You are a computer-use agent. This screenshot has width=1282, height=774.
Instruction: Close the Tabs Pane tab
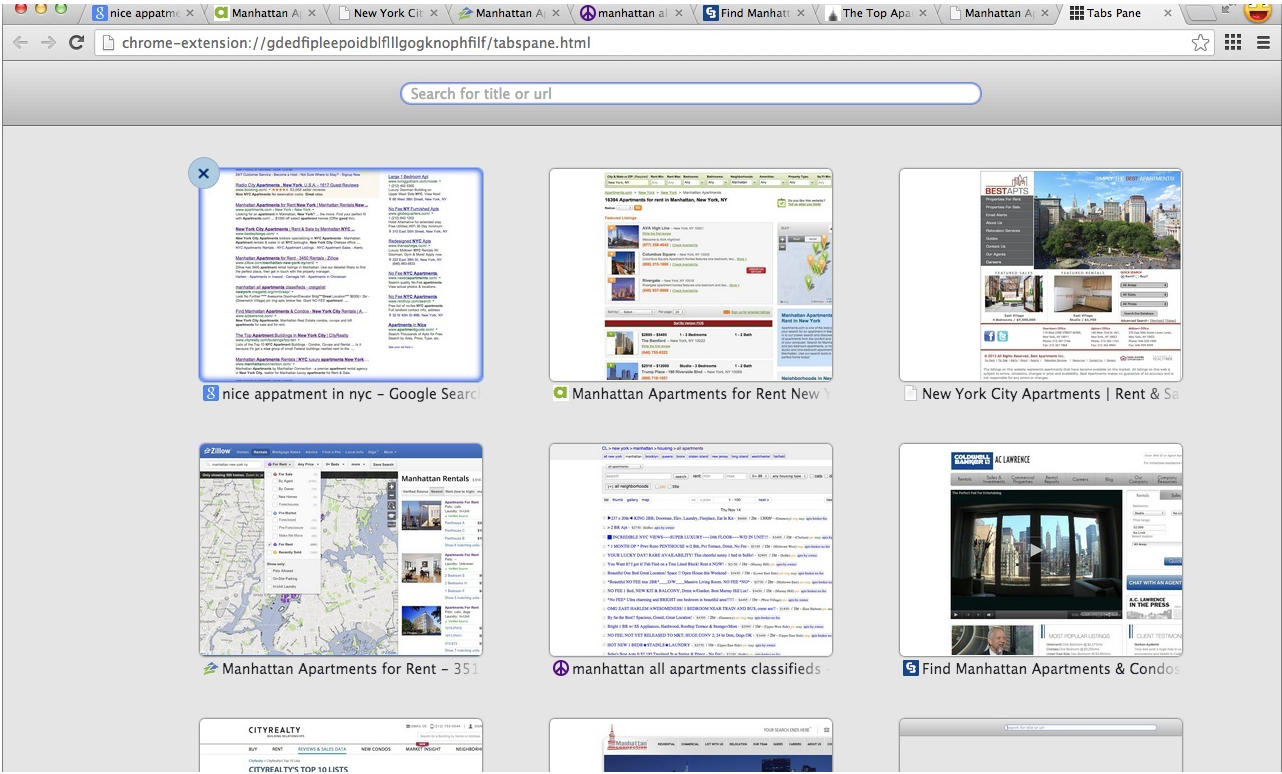(x=1165, y=14)
